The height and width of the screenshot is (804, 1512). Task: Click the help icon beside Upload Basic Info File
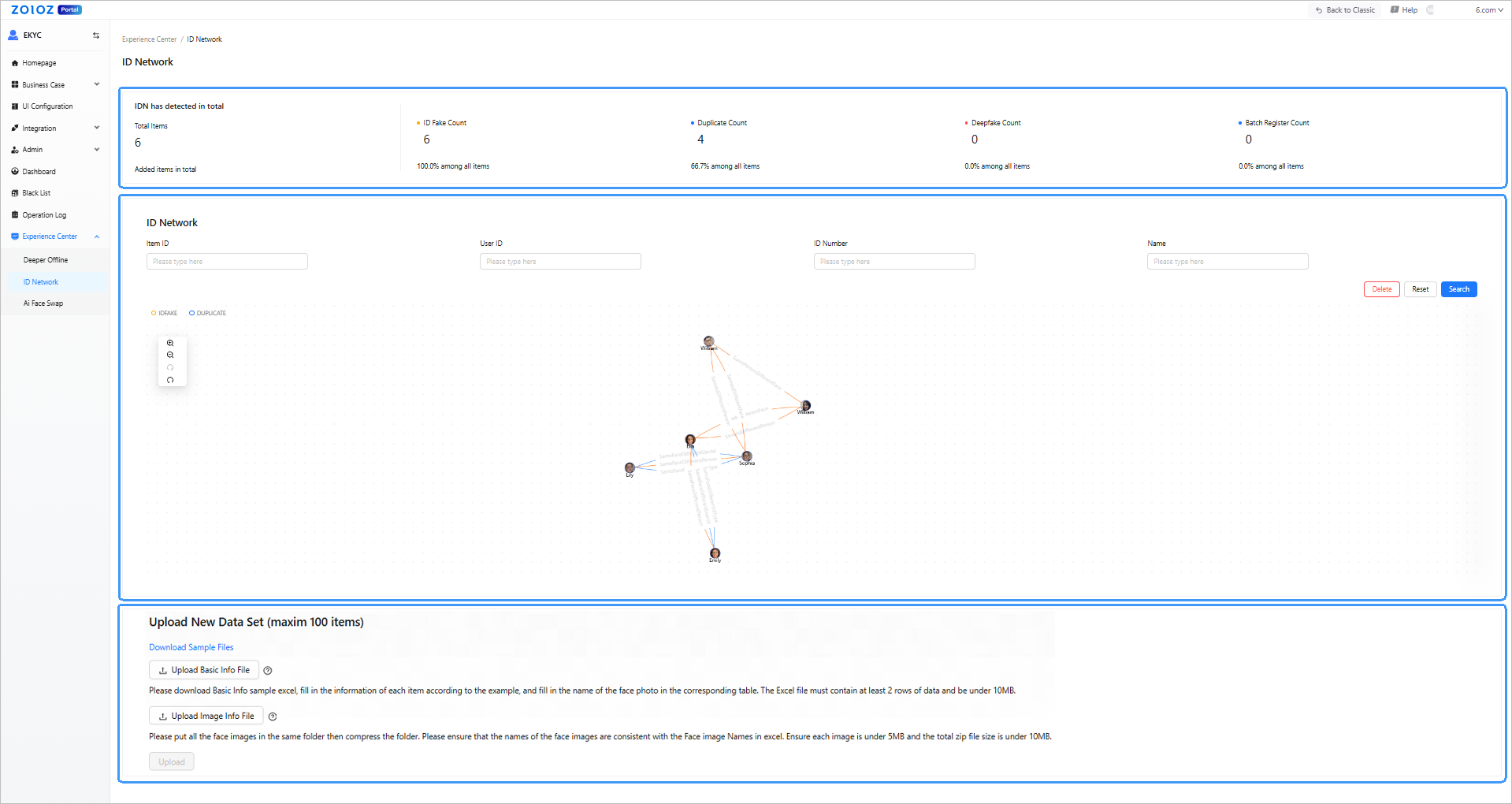[x=268, y=671]
